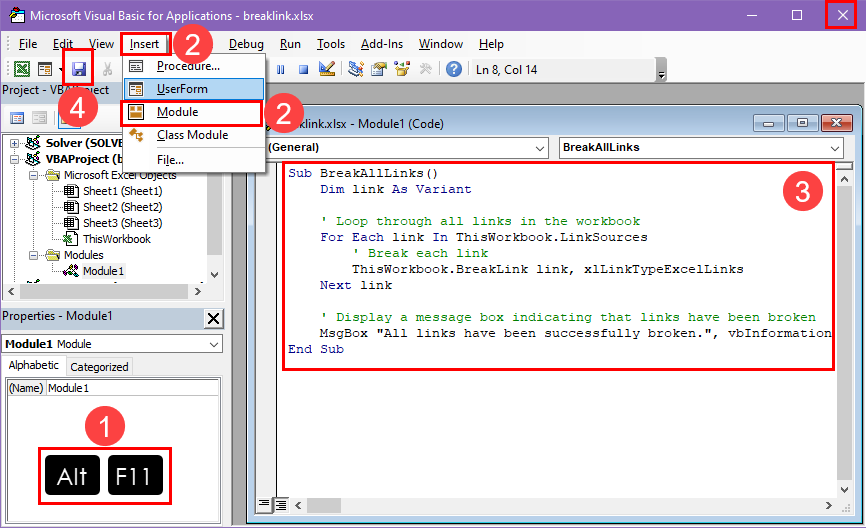Collapse the Microsoft Excel Objects folder
Screen dimensions: 866x528
point(34,175)
